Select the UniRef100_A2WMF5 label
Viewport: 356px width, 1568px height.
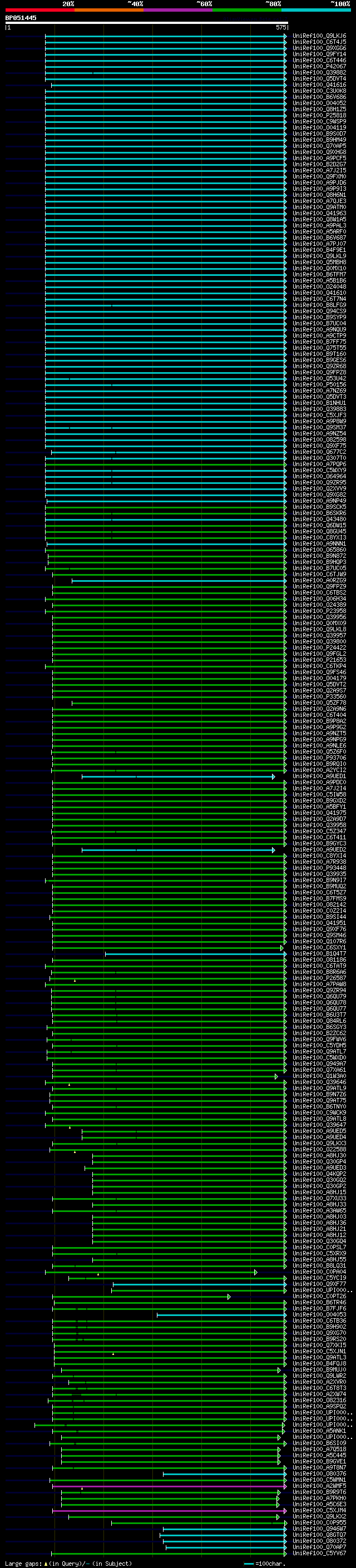click(319, 1486)
